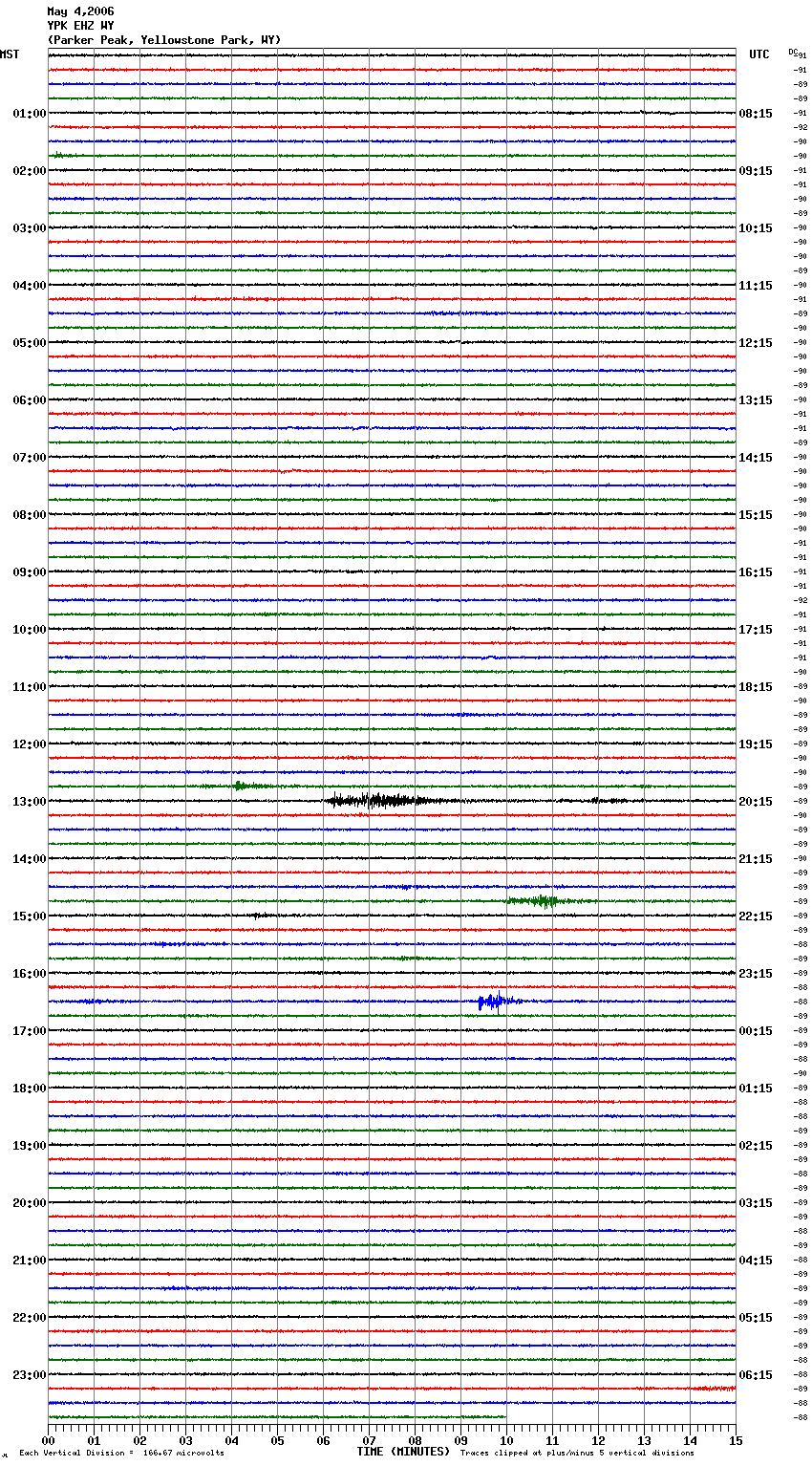
Task: Click the "10:15" UTC time label
Action: 756,228
